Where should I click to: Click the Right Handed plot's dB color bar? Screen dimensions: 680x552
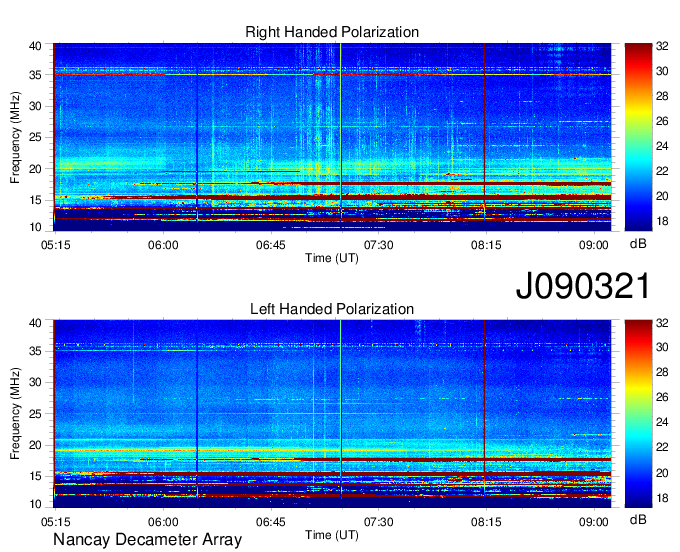tap(638, 137)
